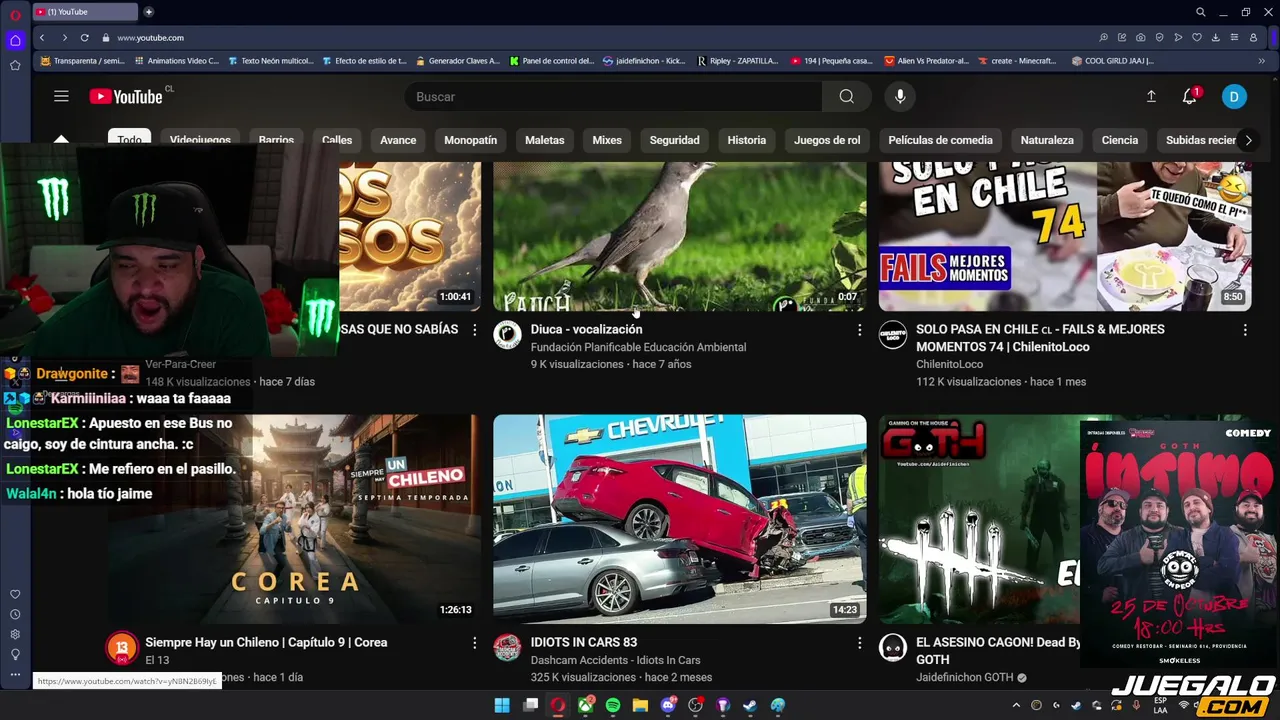
Task: Open Fundación Planificable channel avatar icon
Action: click(507, 334)
